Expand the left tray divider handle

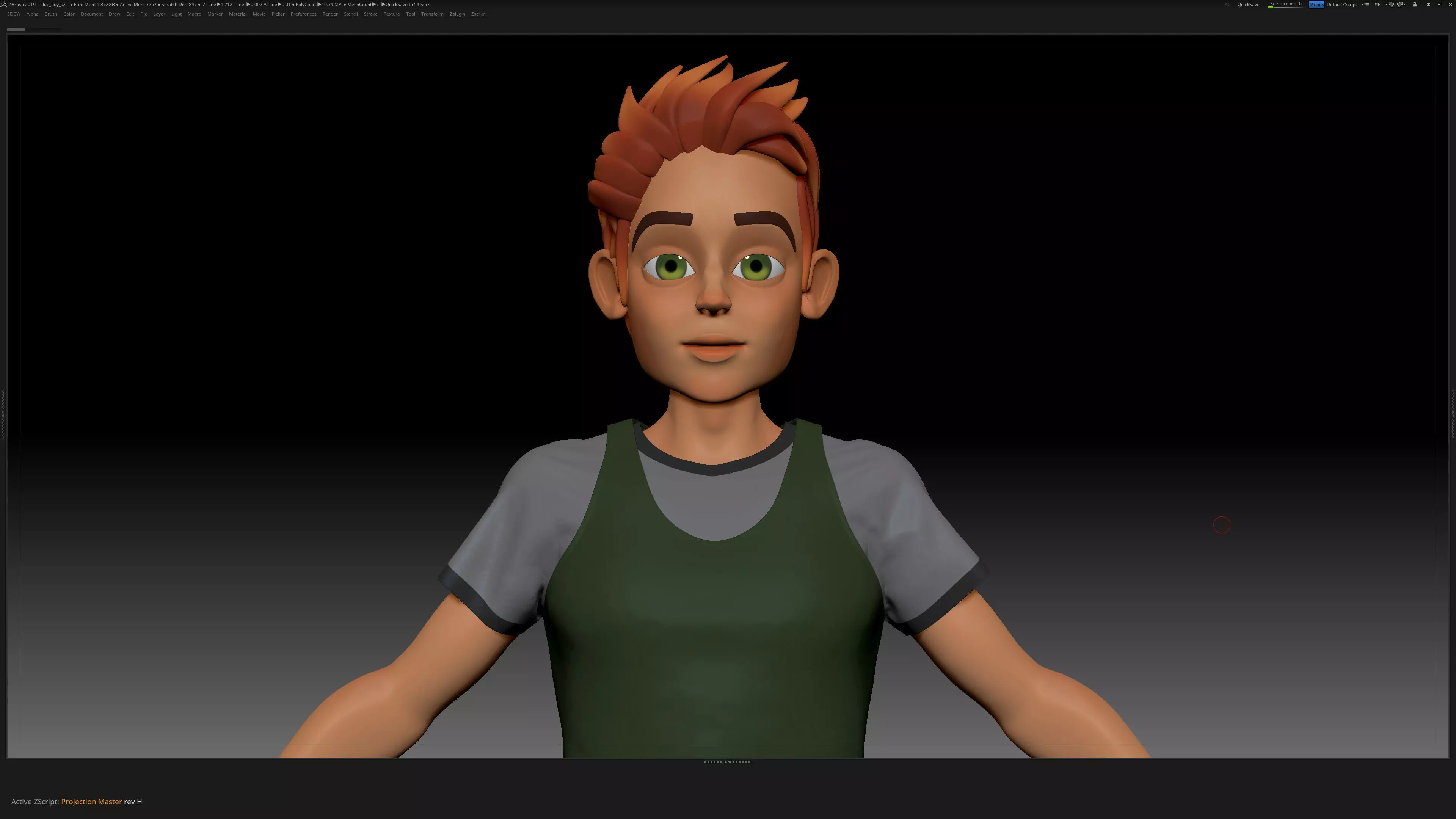point(3,414)
